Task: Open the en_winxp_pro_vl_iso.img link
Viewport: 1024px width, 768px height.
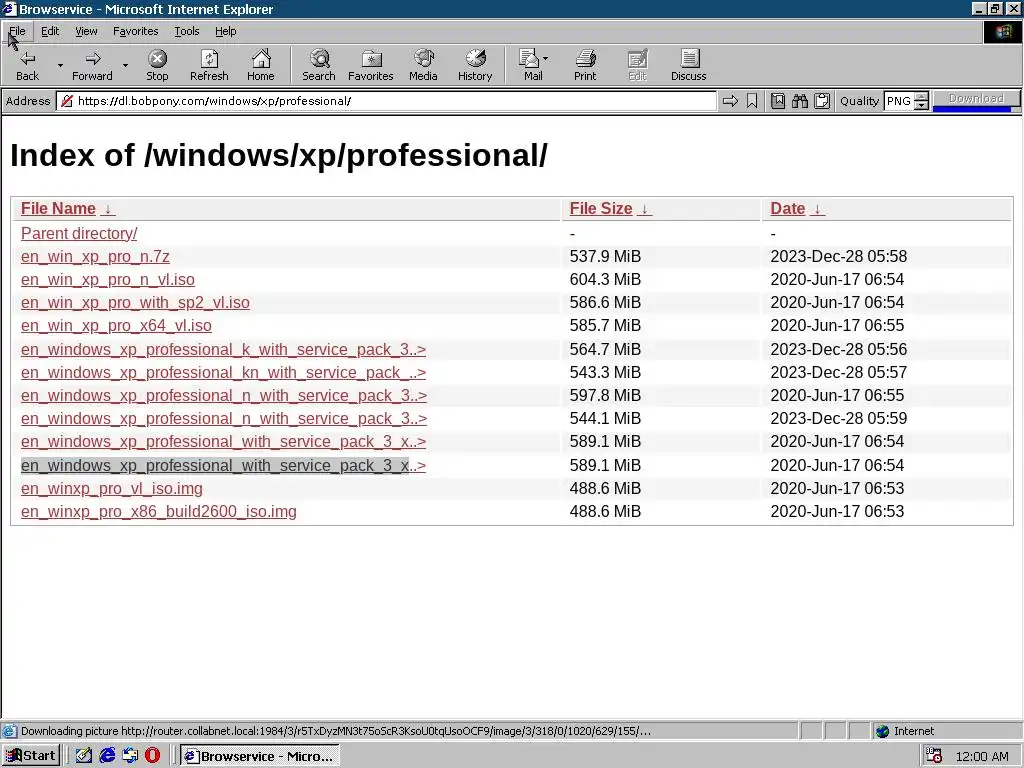Action: (112, 488)
